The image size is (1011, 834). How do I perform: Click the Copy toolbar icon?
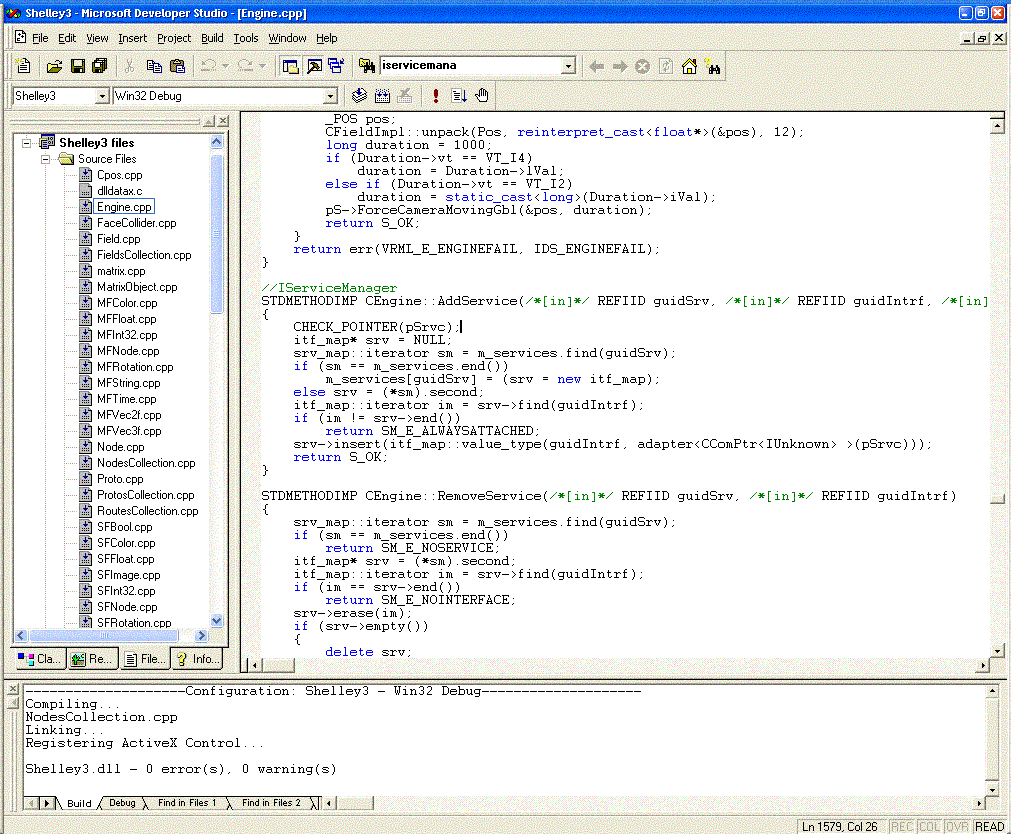pyautogui.click(x=153, y=66)
